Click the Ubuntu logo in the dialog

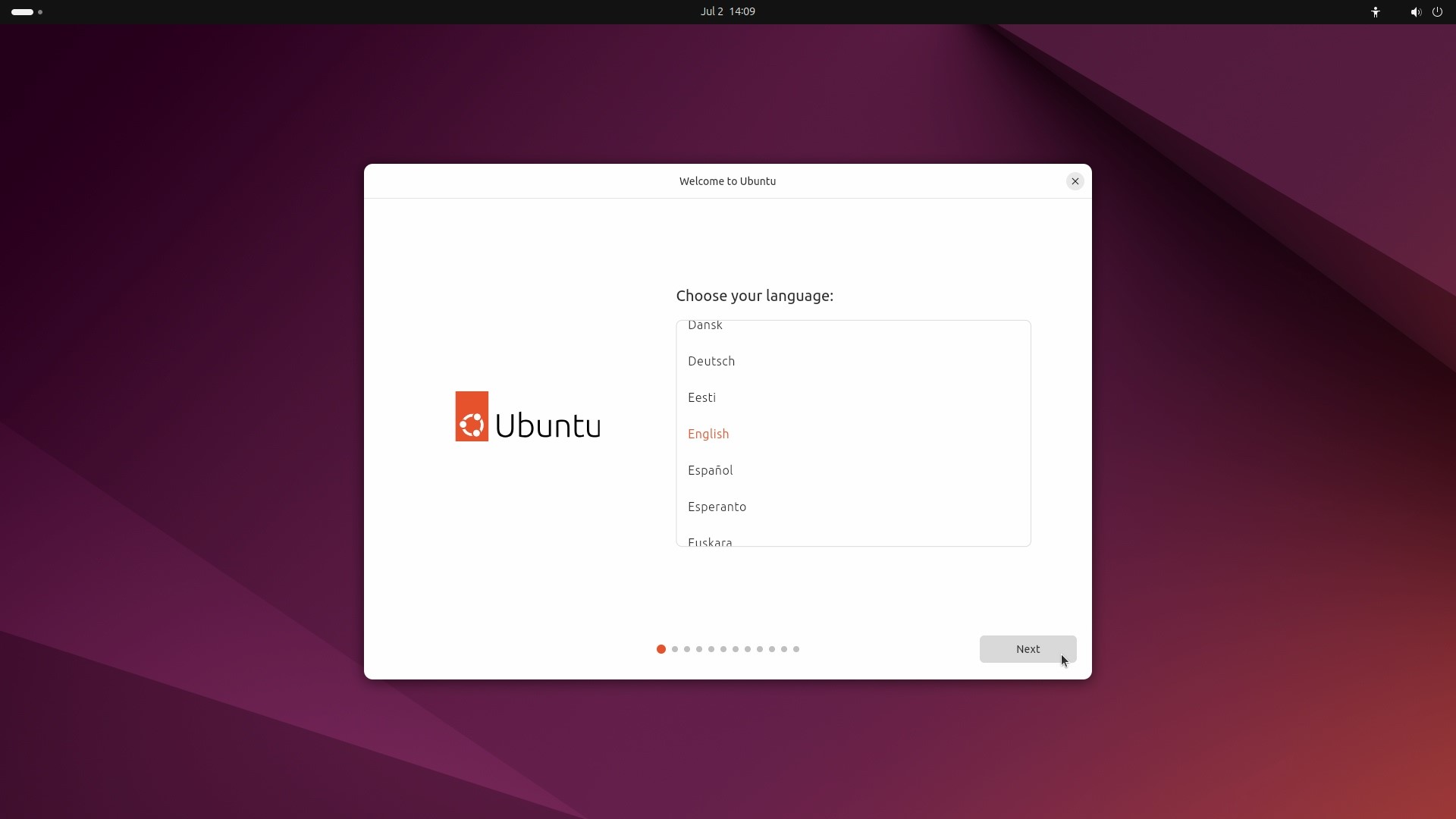click(527, 416)
